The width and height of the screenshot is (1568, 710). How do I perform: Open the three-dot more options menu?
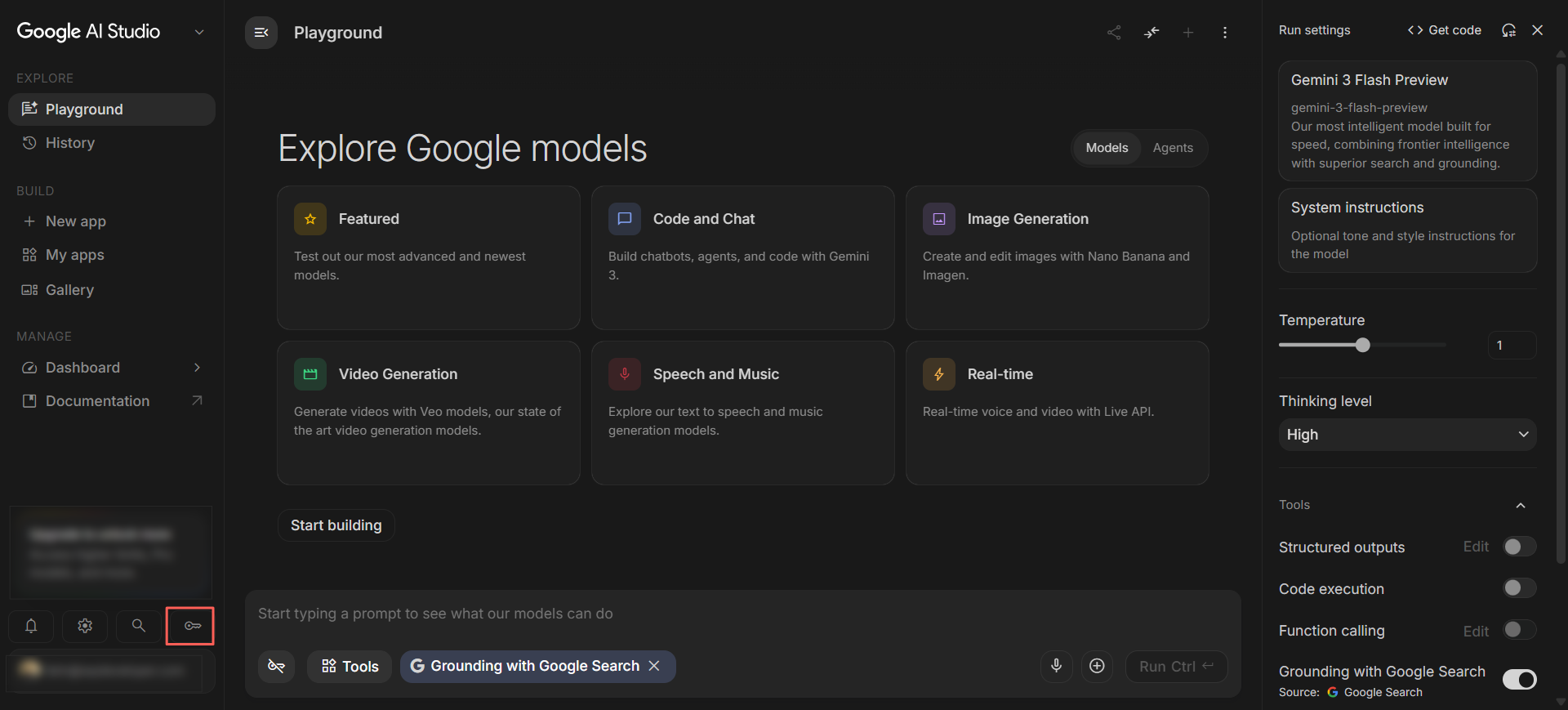(x=1225, y=33)
